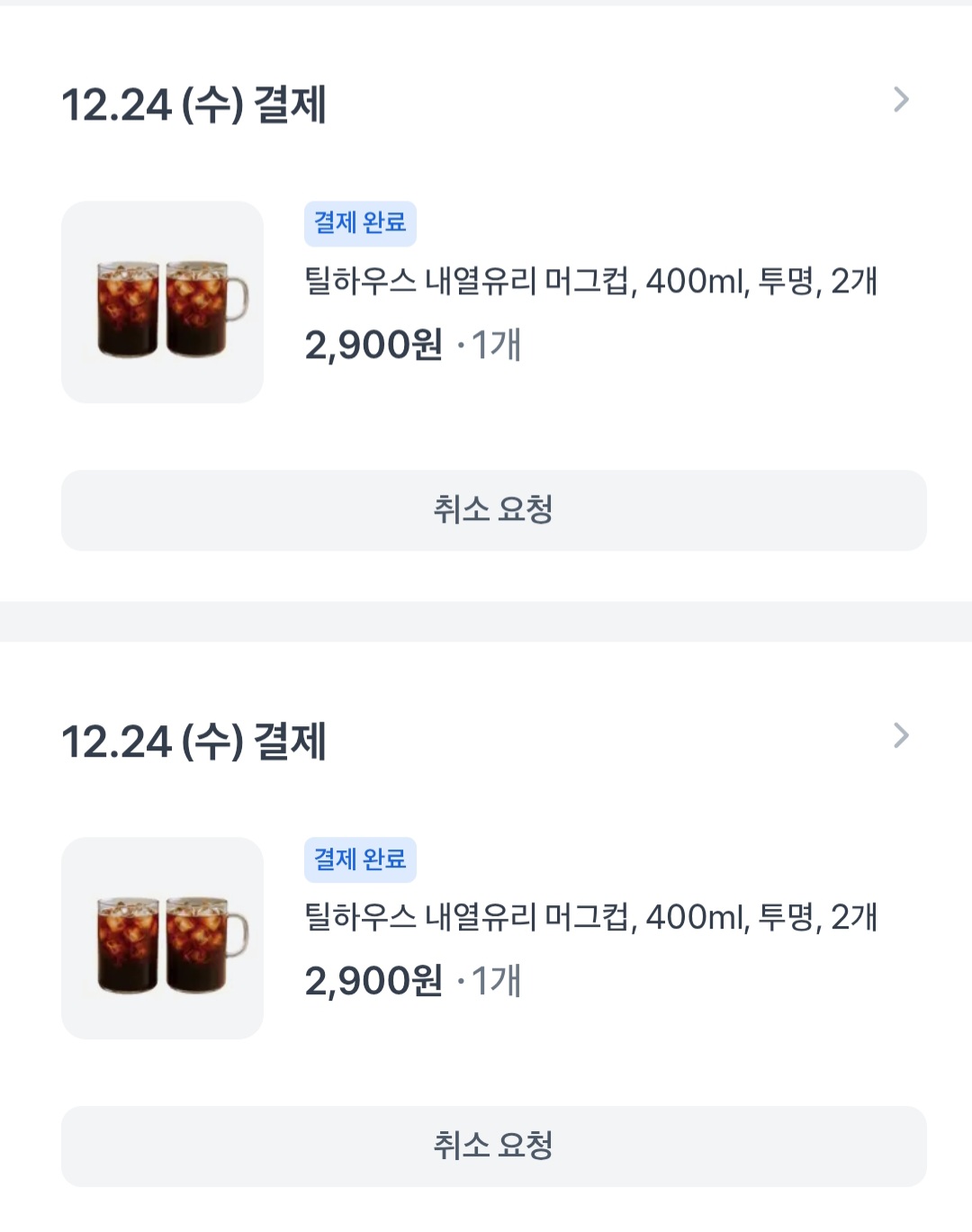972x1232 pixels.
Task: Tap the first order's 2,900원 price
Action: pyautogui.click(x=373, y=345)
